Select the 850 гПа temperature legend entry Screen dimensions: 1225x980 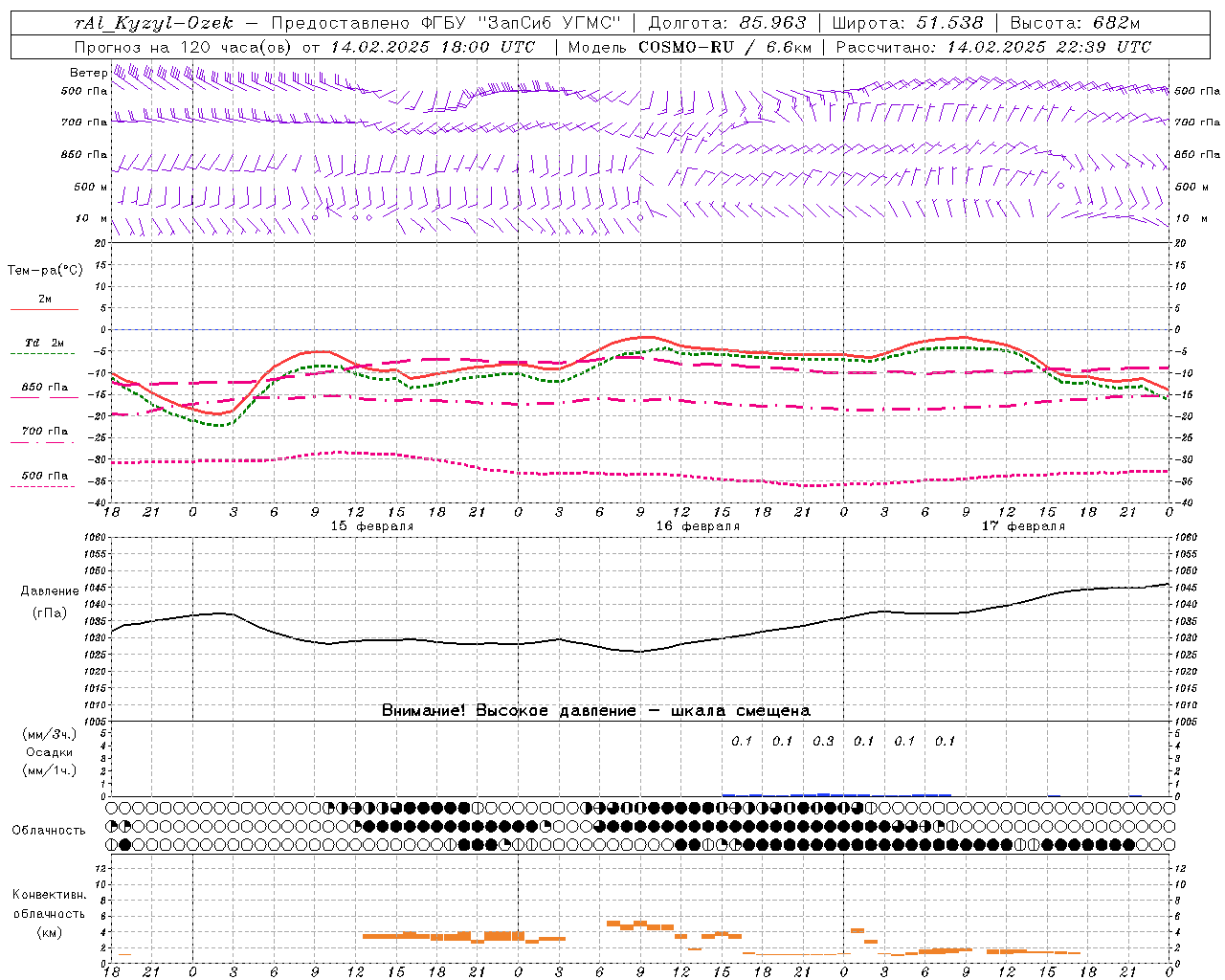[44, 388]
